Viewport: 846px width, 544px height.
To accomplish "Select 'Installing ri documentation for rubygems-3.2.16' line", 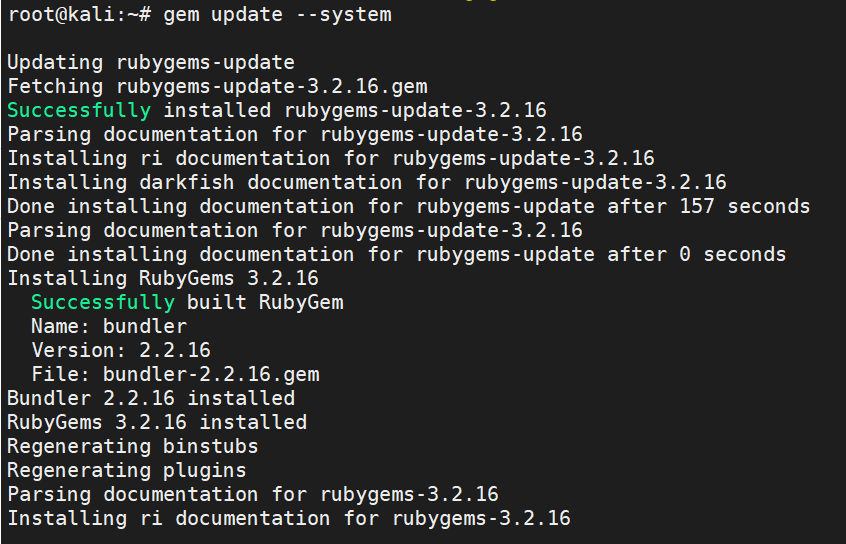I will point(289,518).
